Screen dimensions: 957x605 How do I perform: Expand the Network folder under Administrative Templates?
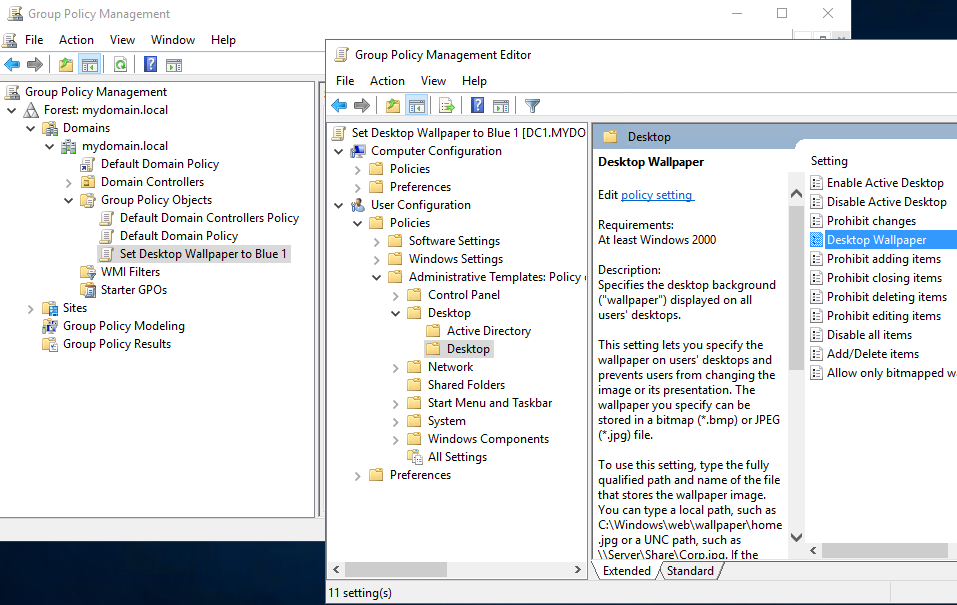[396, 367]
